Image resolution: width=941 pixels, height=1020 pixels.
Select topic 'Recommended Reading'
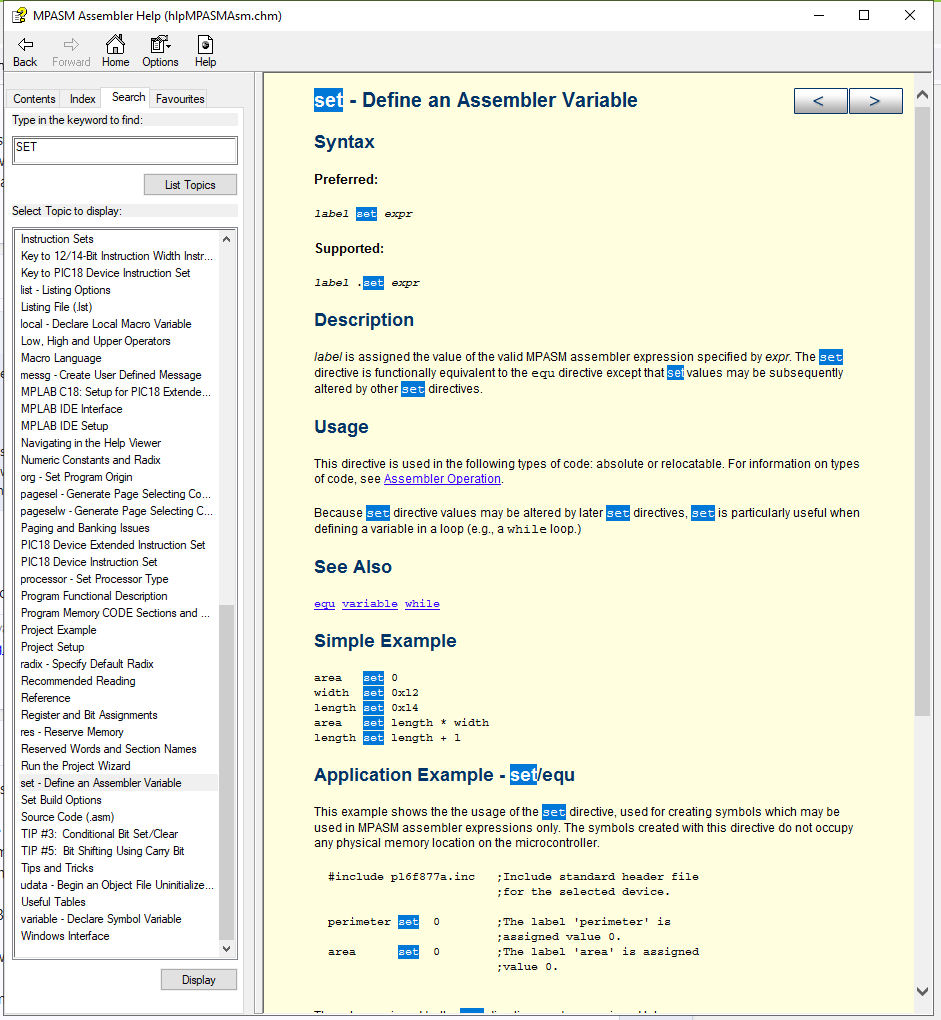click(78, 680)
